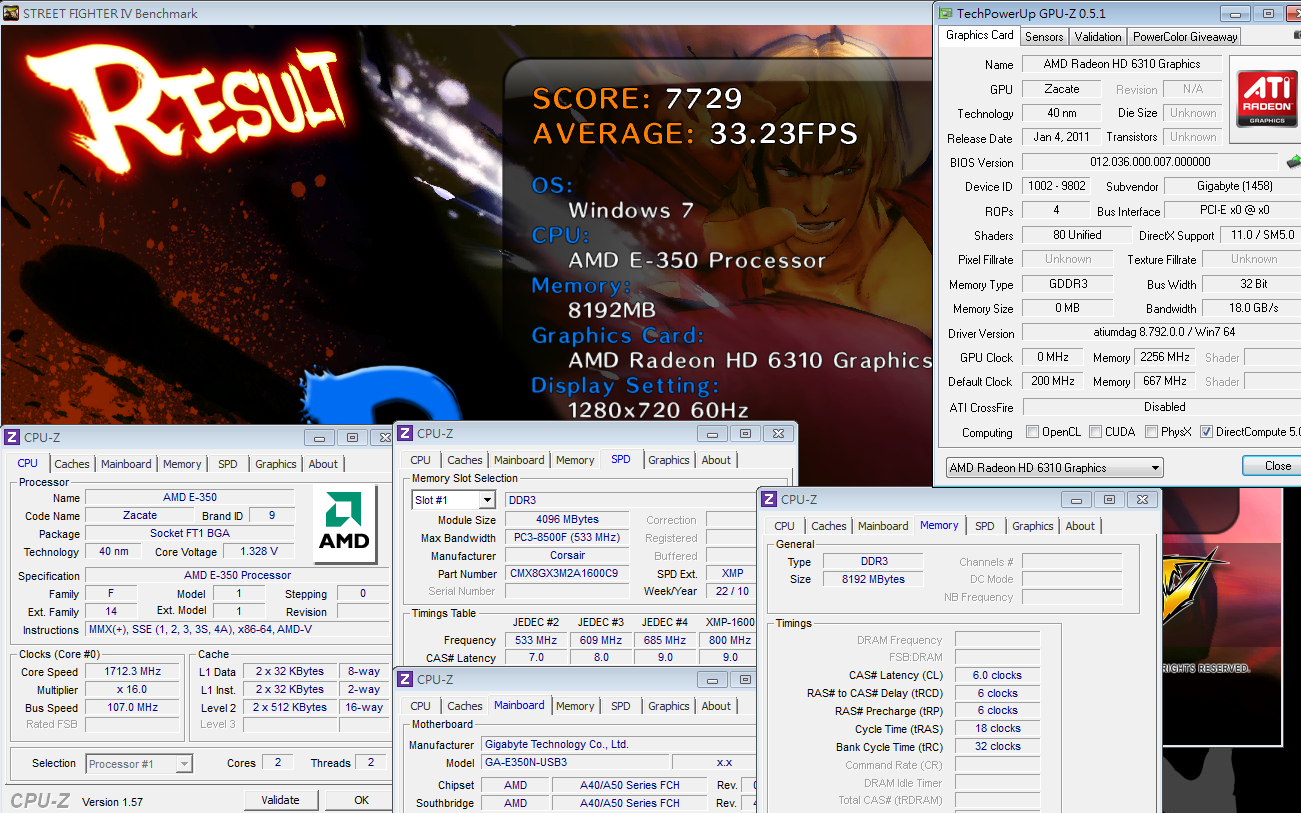Click the GPU-Z Name field
1301x813 pixels.
1121,64
